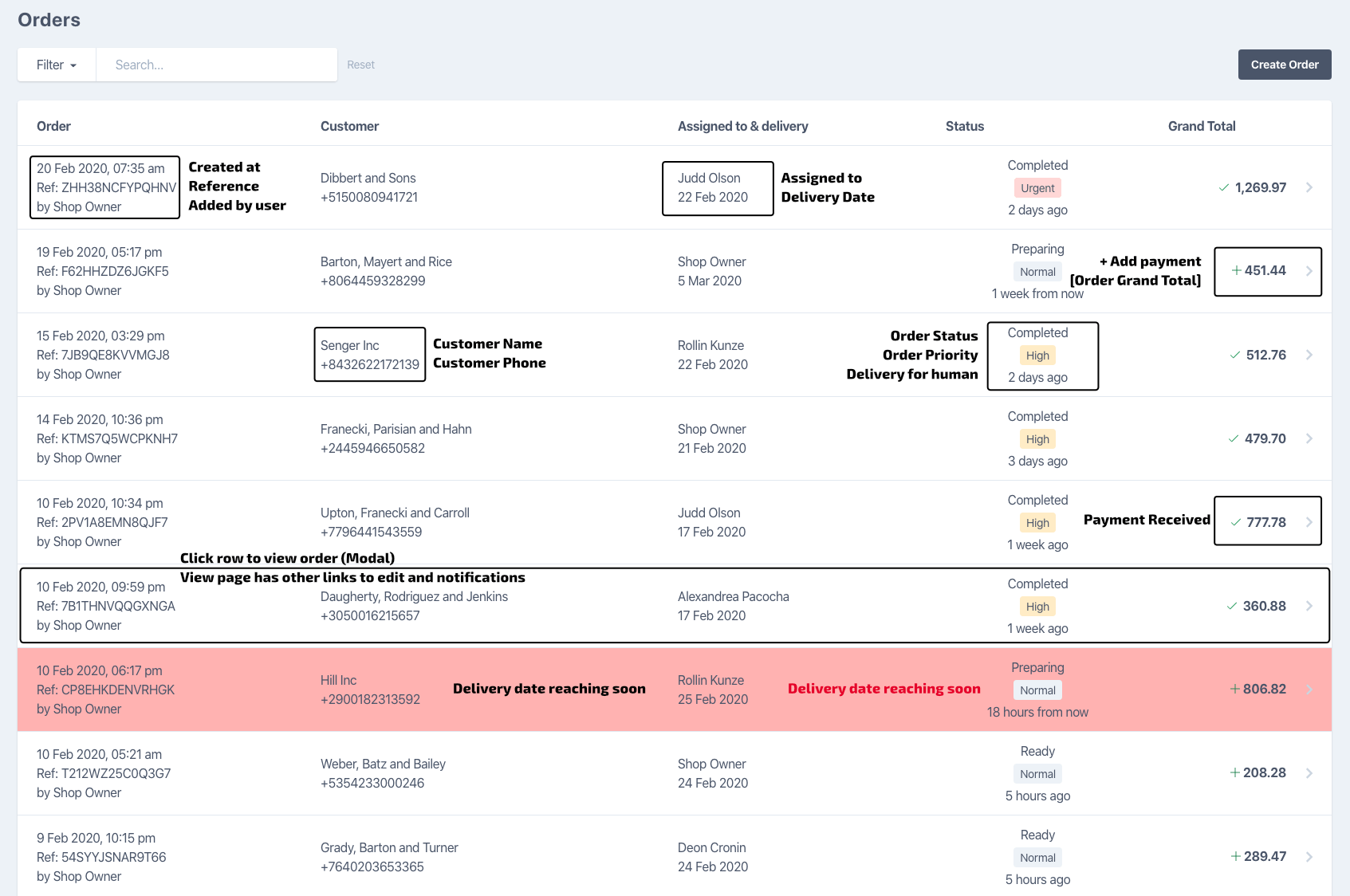Open order row chevron for 289.47

(1309, 856)
